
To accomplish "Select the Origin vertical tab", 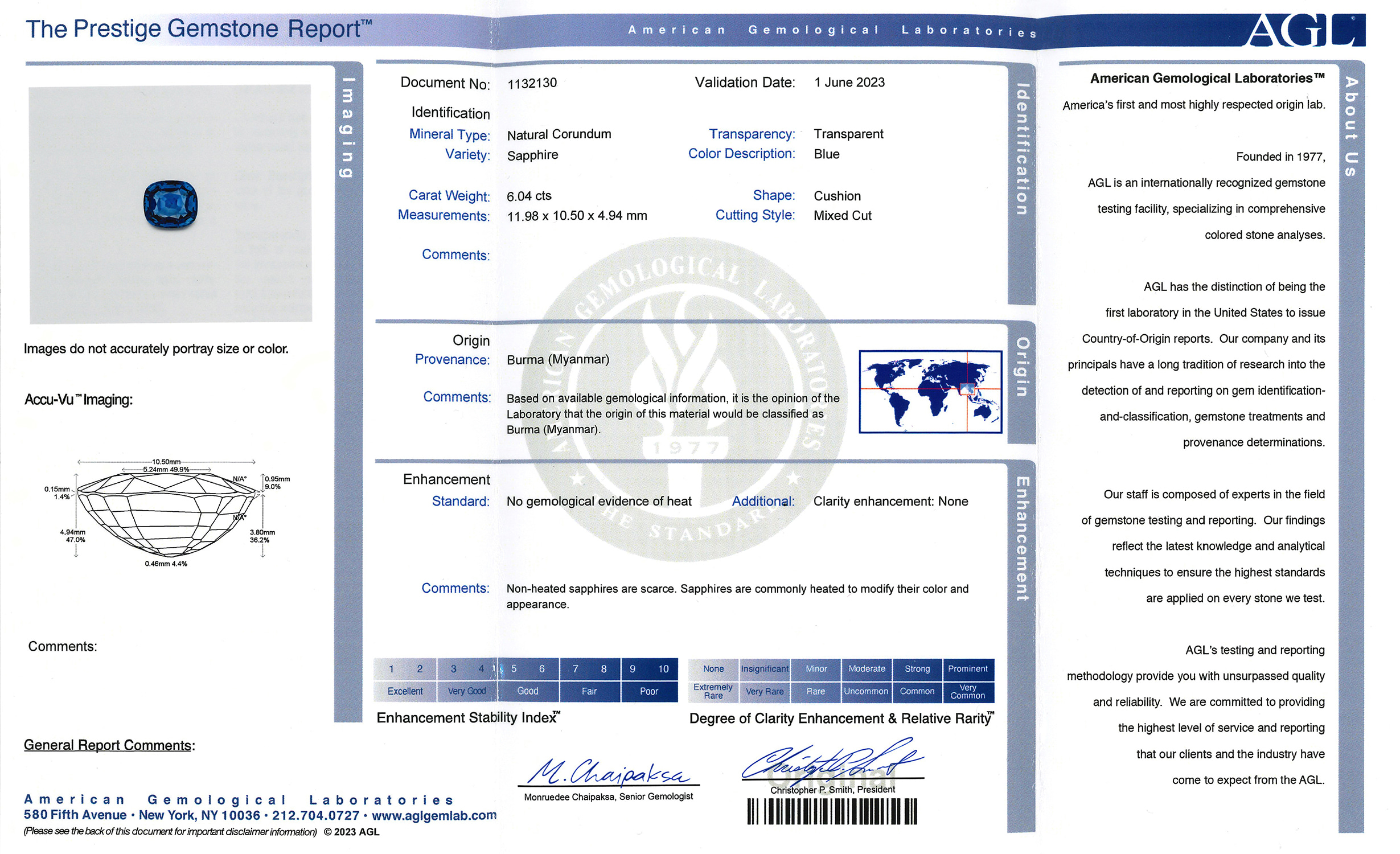I will tap(1022, 367).
